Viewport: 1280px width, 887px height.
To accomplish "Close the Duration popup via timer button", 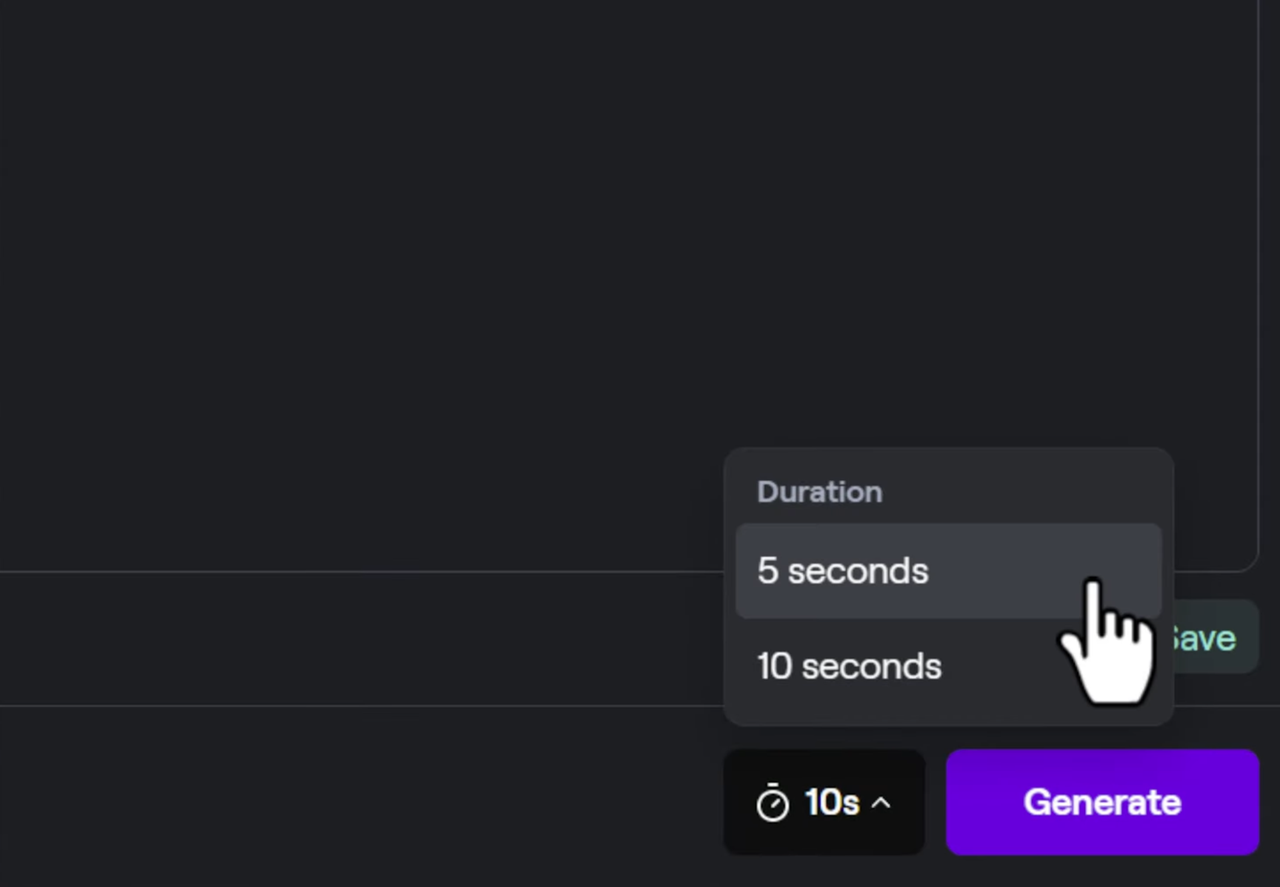I will pyautogui.click(x=824, y=802).
